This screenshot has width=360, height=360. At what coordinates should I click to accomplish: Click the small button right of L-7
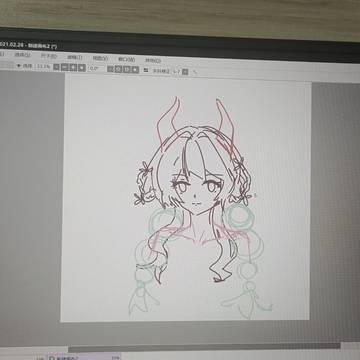[x=185, y=72]
